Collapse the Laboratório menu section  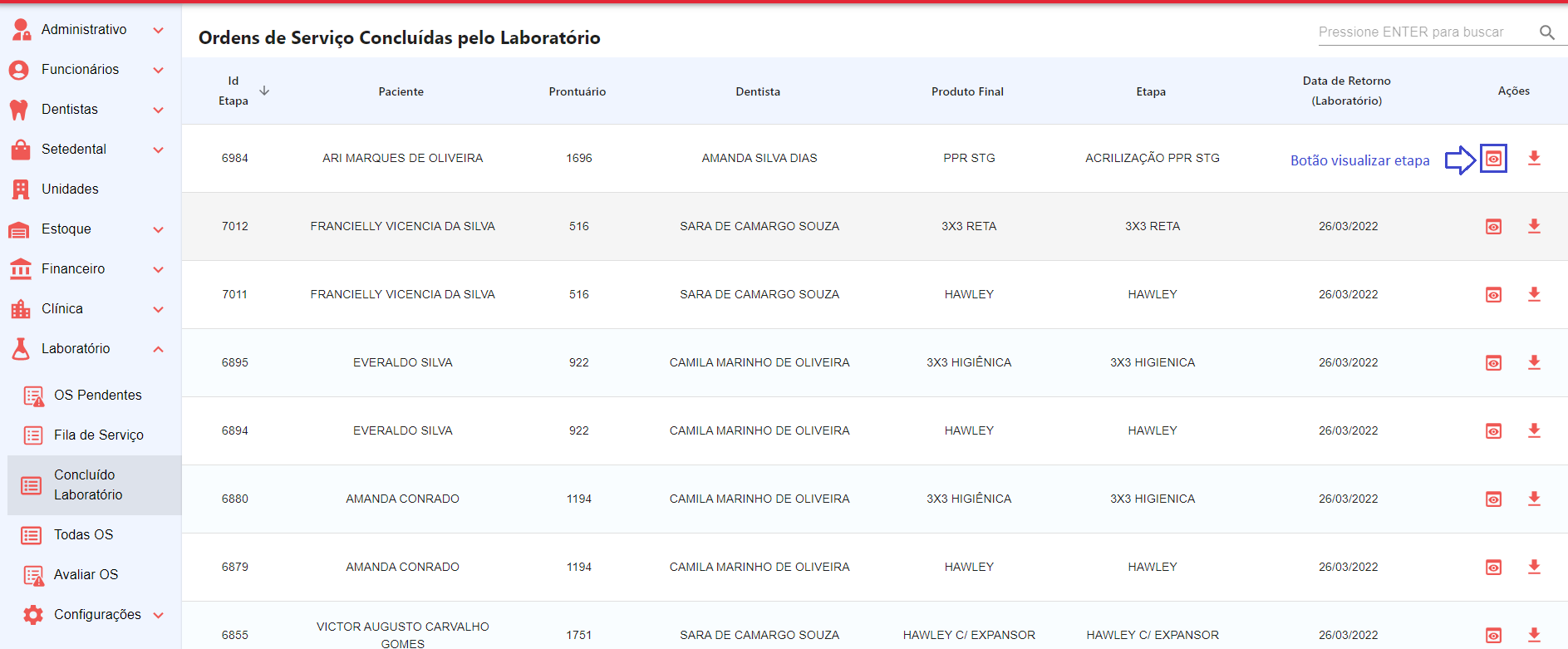click(158, 349)
